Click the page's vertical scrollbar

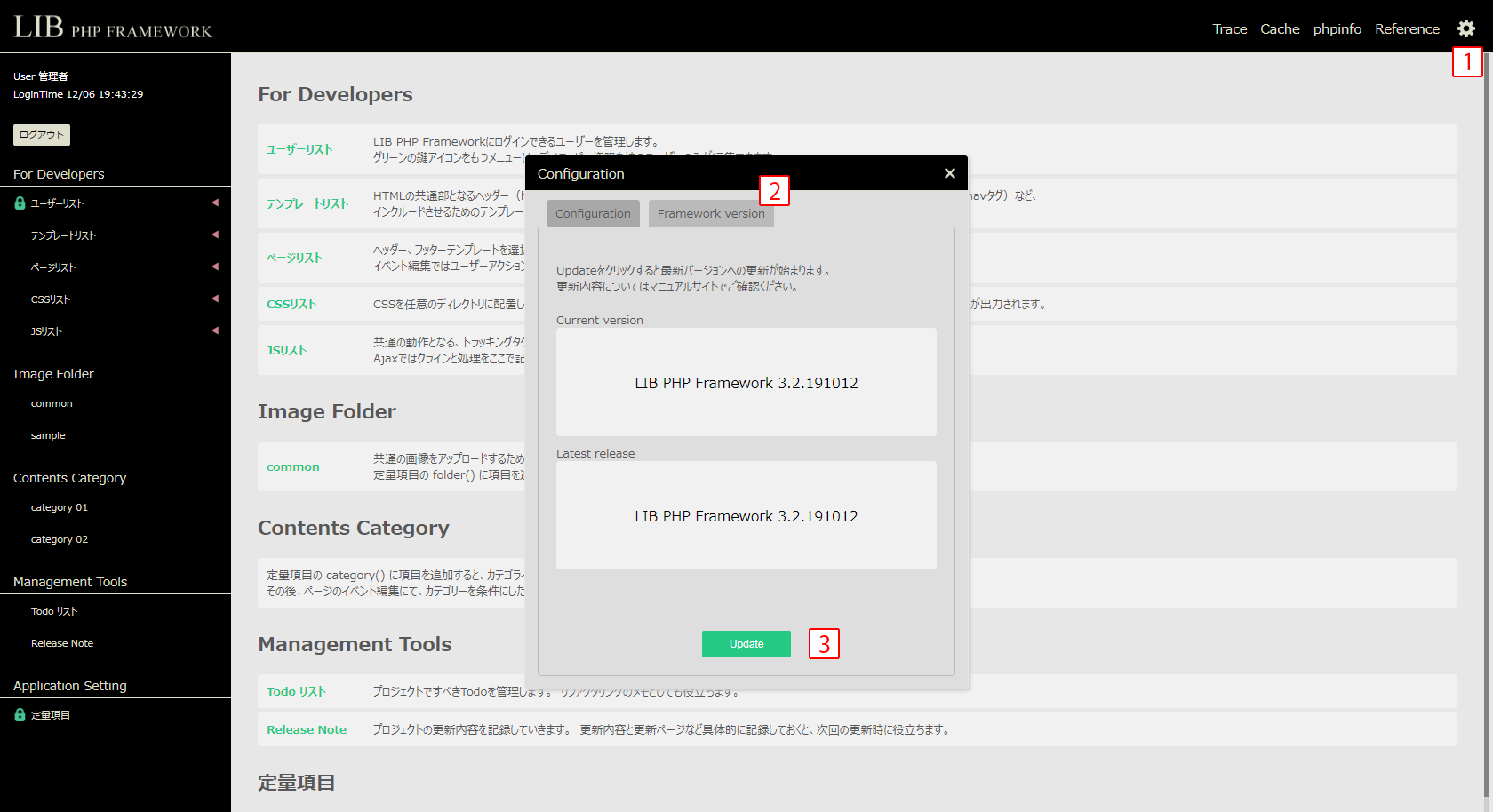(x=1488, y=355)
